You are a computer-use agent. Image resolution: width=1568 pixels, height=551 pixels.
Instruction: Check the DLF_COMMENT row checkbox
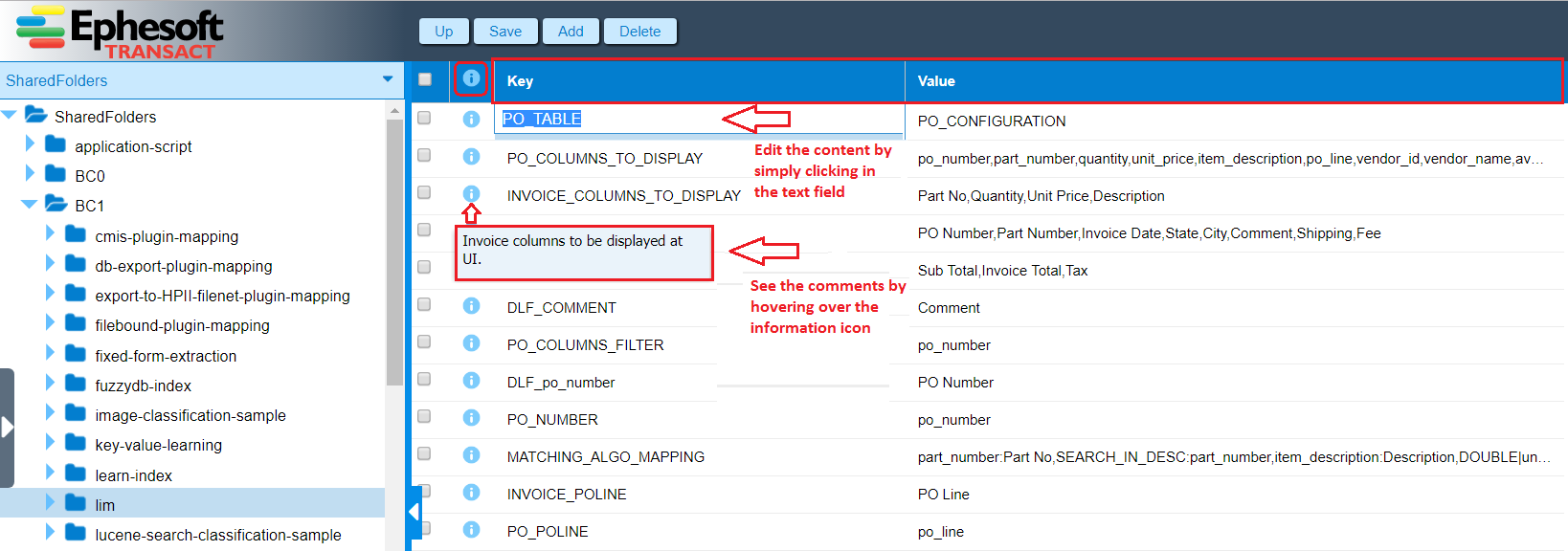[x=424, y=304]
